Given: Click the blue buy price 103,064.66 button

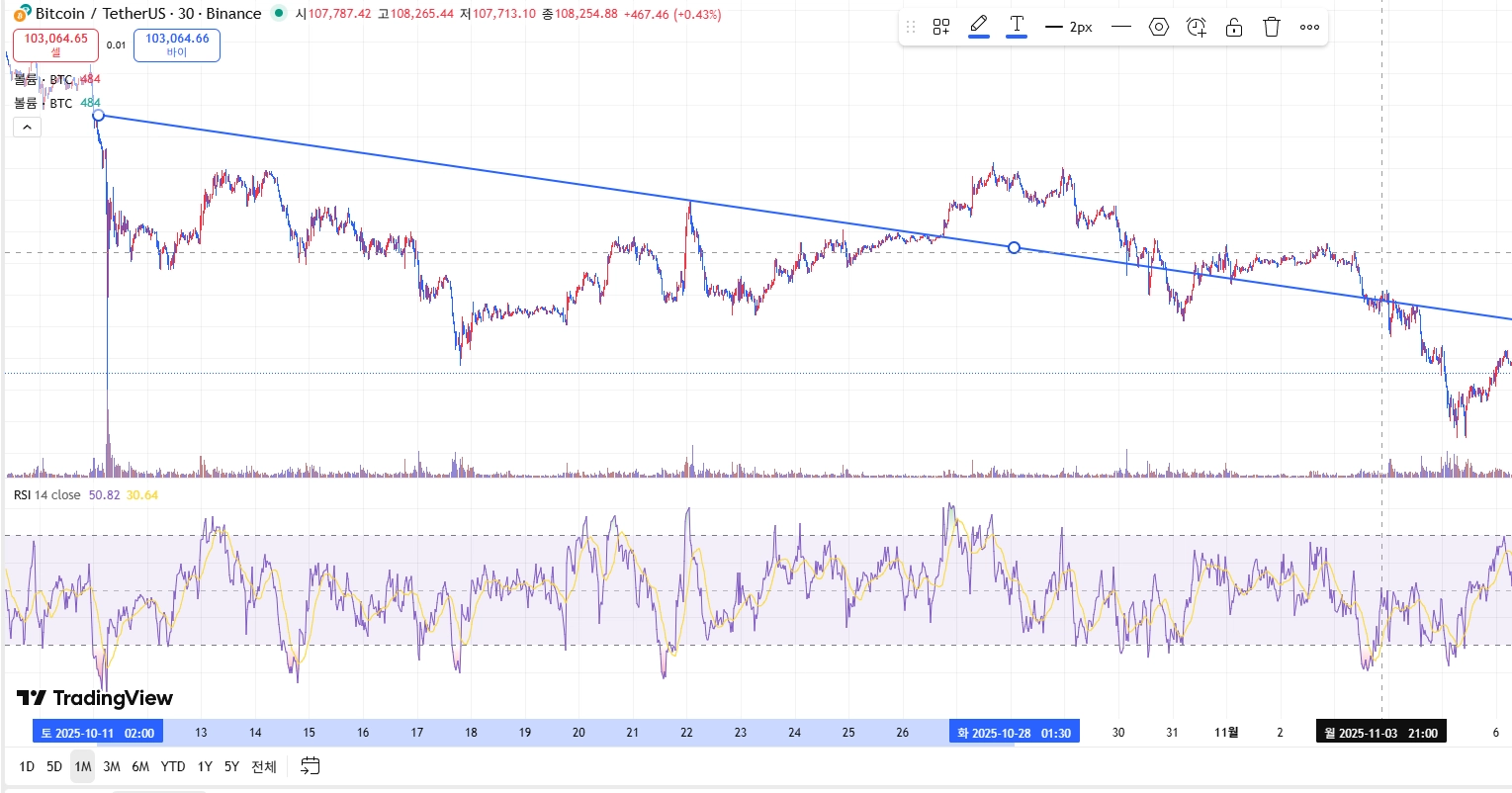Looking at the screenshot, I should coord(177,44).
